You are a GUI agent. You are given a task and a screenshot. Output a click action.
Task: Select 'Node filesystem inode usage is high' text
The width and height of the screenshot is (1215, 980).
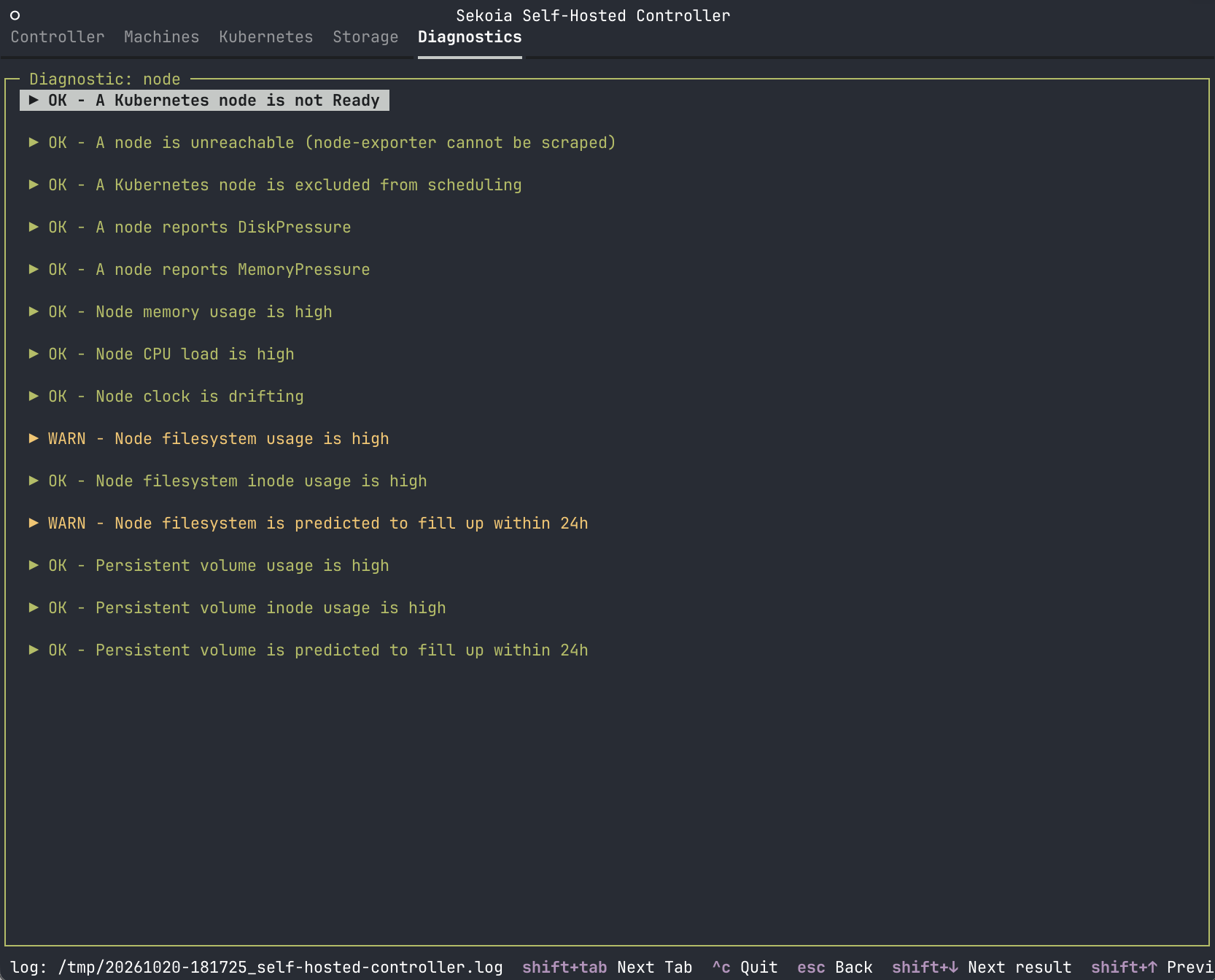[261, 481]
